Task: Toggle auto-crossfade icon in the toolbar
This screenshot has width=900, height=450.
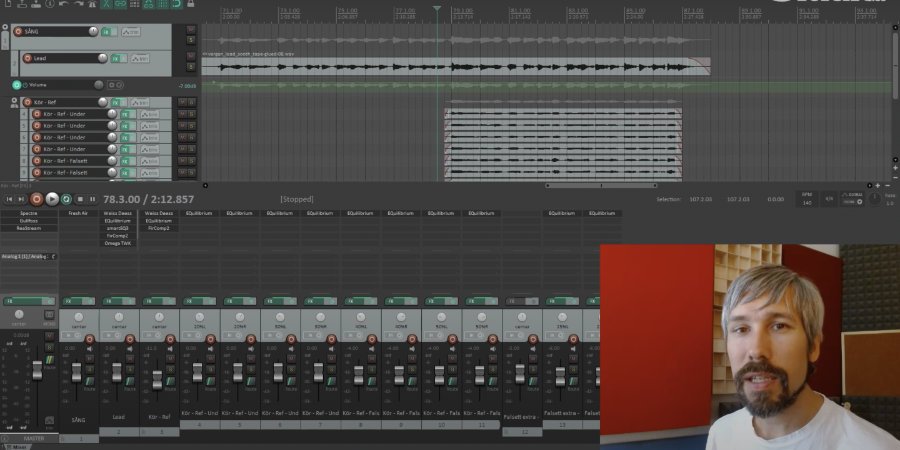Action: click(x=106, y=3)
